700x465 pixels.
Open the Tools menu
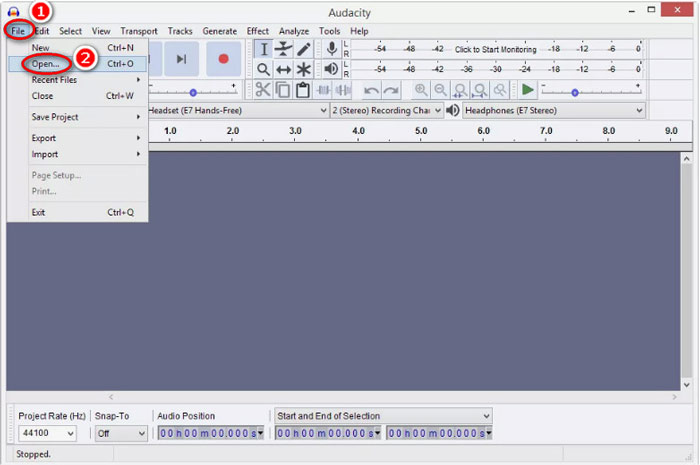pyautogui.click(x=329, y=31)
